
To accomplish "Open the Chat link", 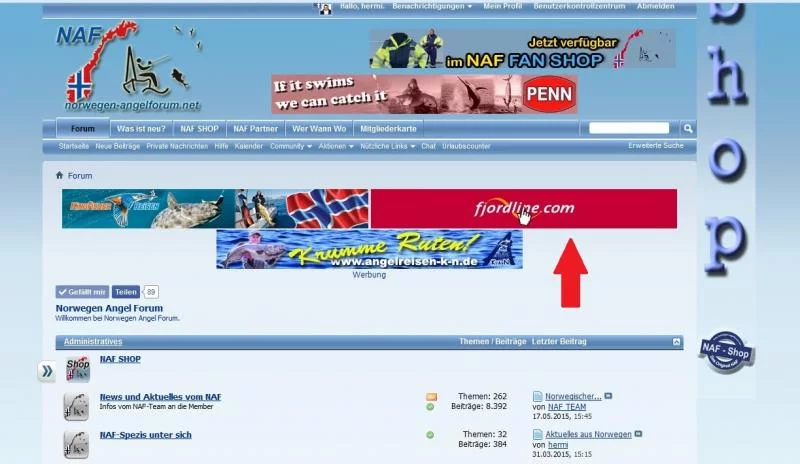I will pyautogui.click(x=428, y=146).
